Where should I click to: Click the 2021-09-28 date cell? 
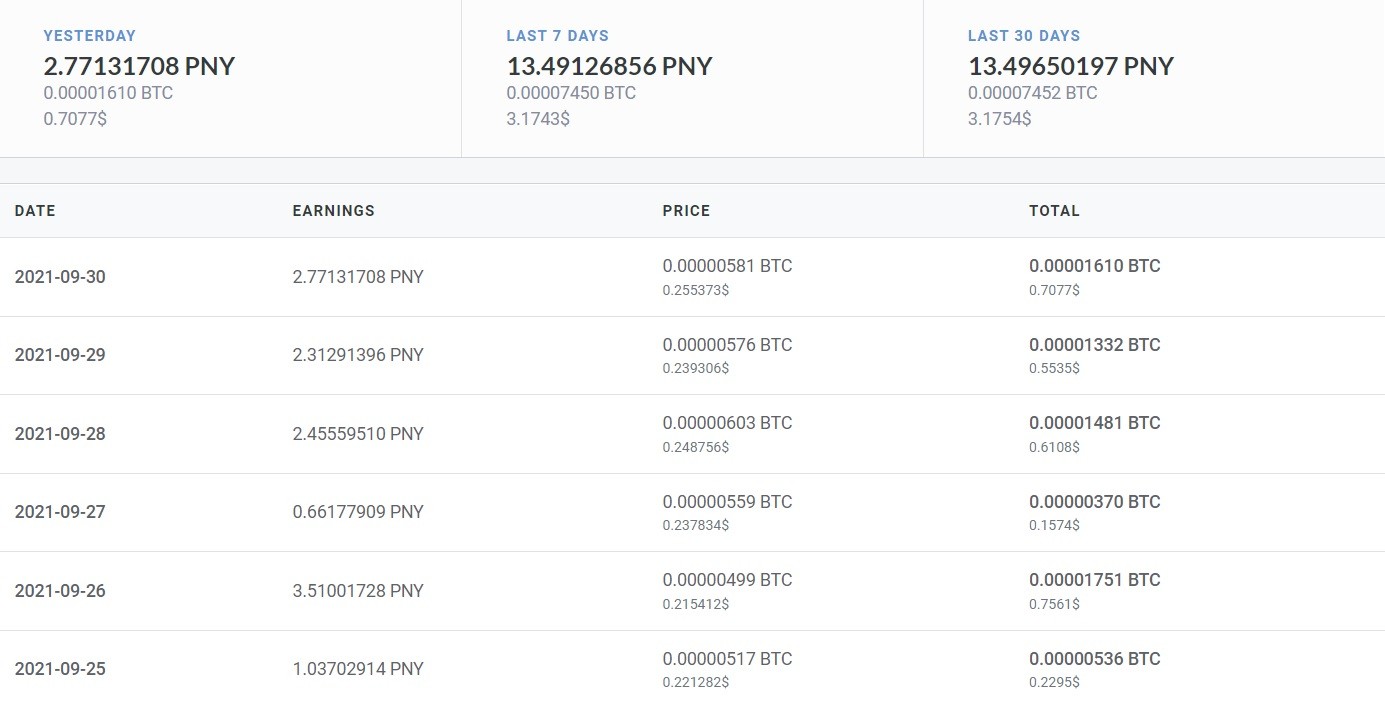[x=60, y=434]
